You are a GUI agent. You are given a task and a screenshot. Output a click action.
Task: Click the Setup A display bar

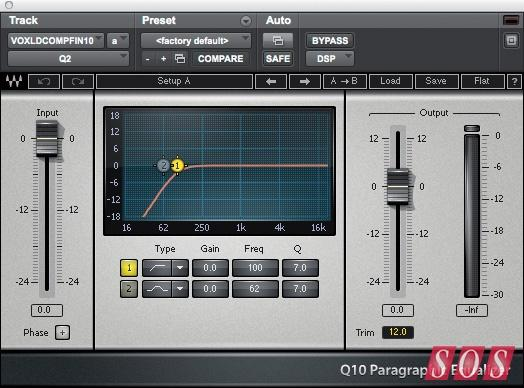[x=174, y=82]
